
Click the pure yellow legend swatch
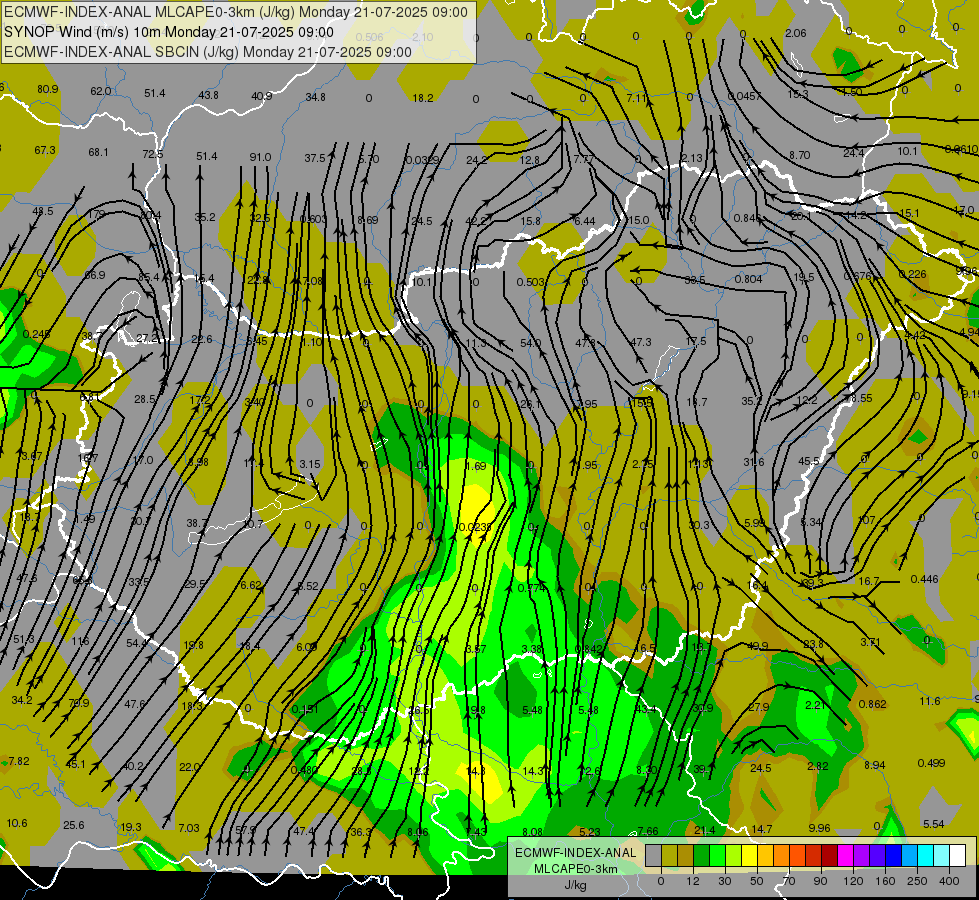pyautogui.click(x=749, y=855)
